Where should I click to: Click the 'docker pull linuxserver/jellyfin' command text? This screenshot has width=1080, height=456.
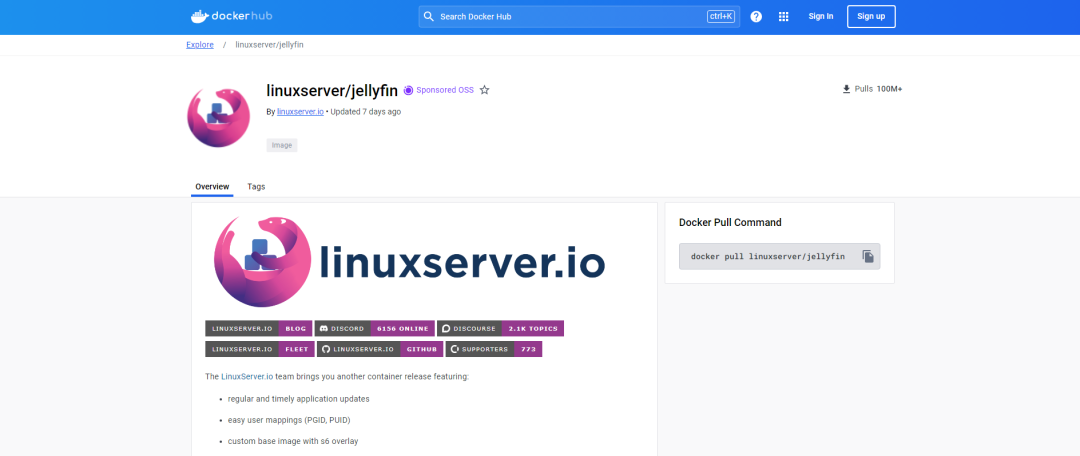(x=767, y=256)
